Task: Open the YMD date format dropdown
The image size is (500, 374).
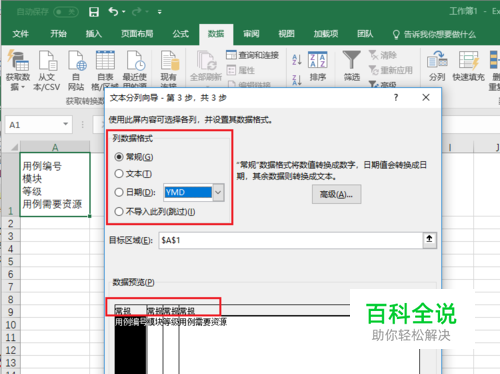Action: point(218,192)
